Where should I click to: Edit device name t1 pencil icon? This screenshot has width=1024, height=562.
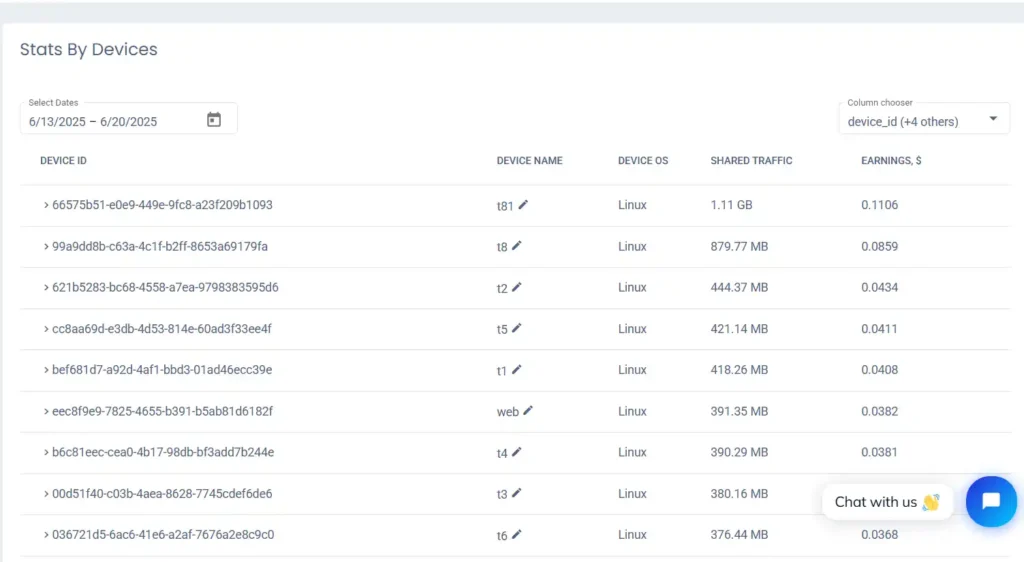click(517, 369)
